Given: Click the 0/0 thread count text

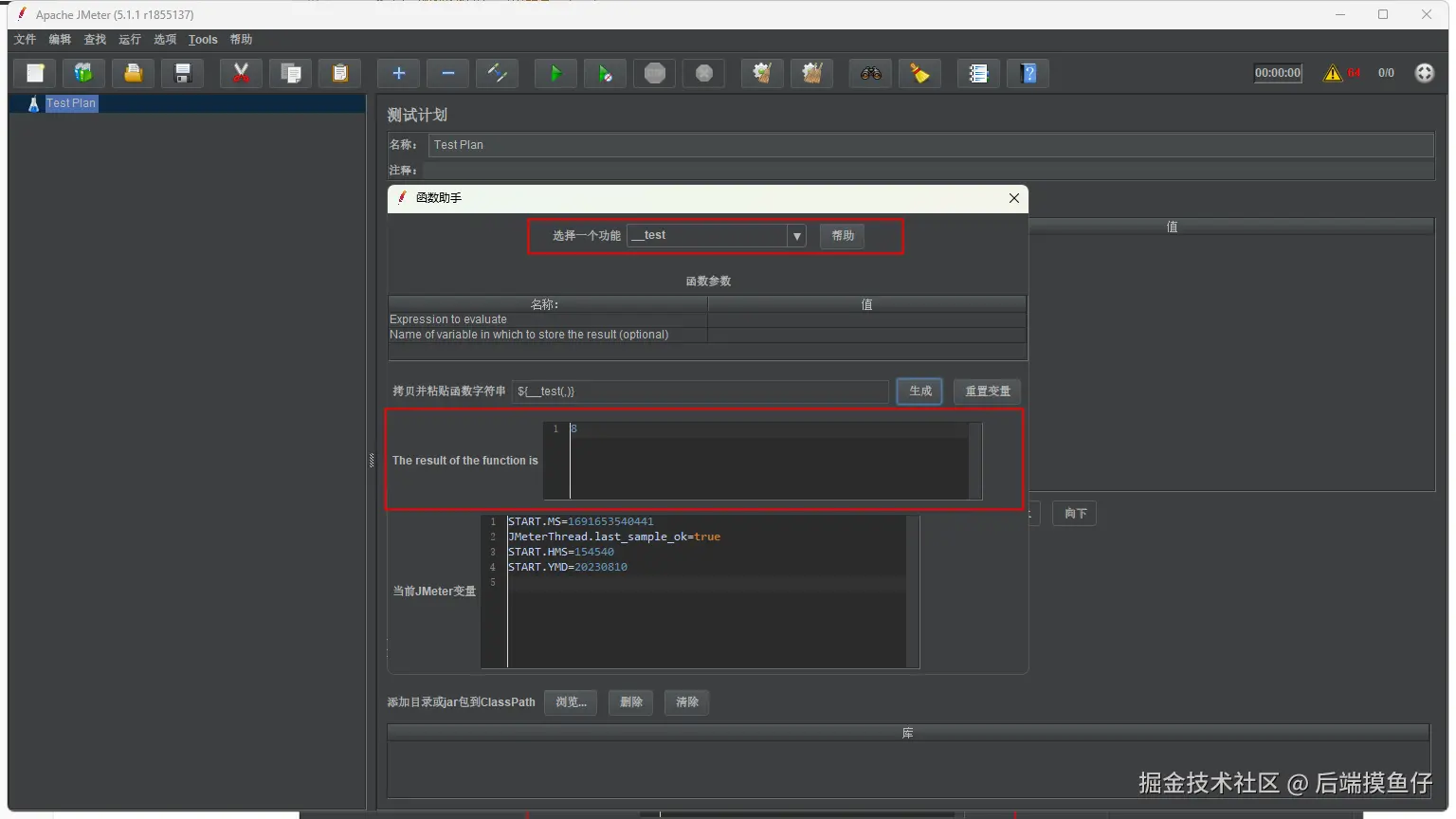Looking at the screenshot, I should 1386,73.
